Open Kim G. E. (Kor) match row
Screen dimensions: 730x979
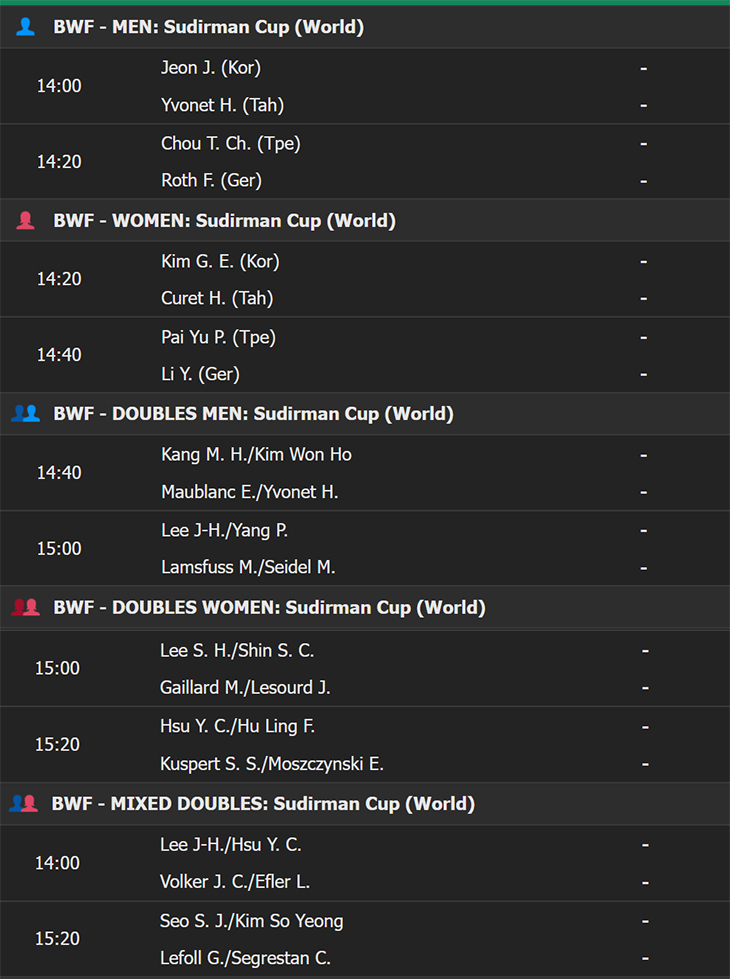pyautogui.click(x=365, y=279)
